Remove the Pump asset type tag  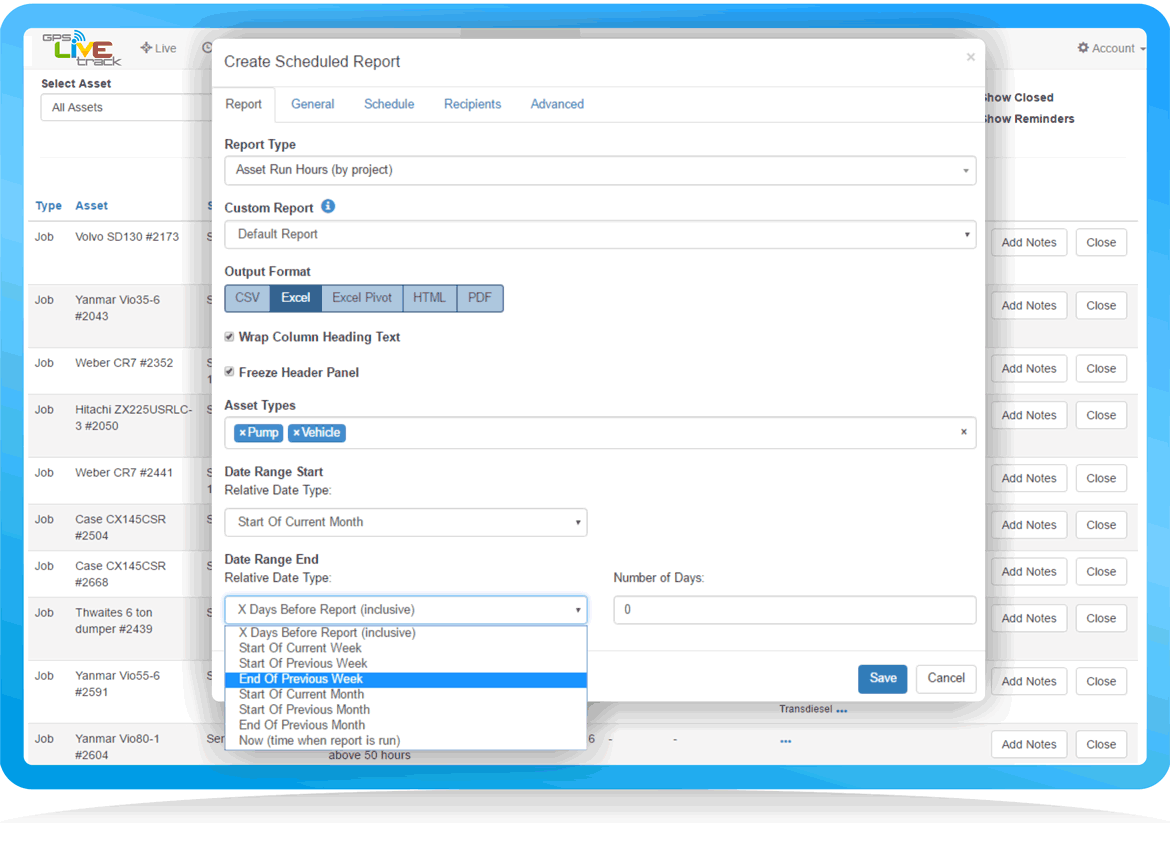coord(242,433)
